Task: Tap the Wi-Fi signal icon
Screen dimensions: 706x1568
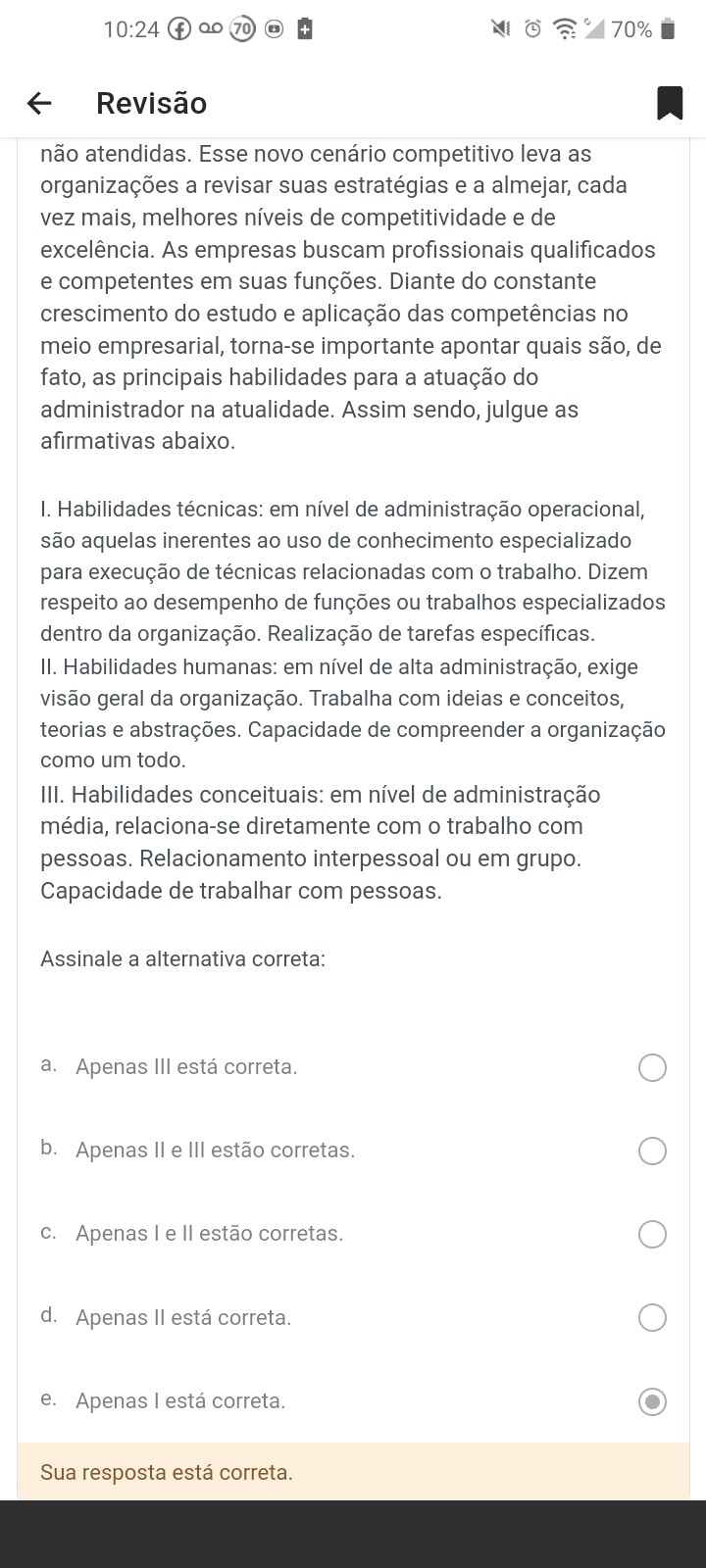Action: [x=566, y=29]
